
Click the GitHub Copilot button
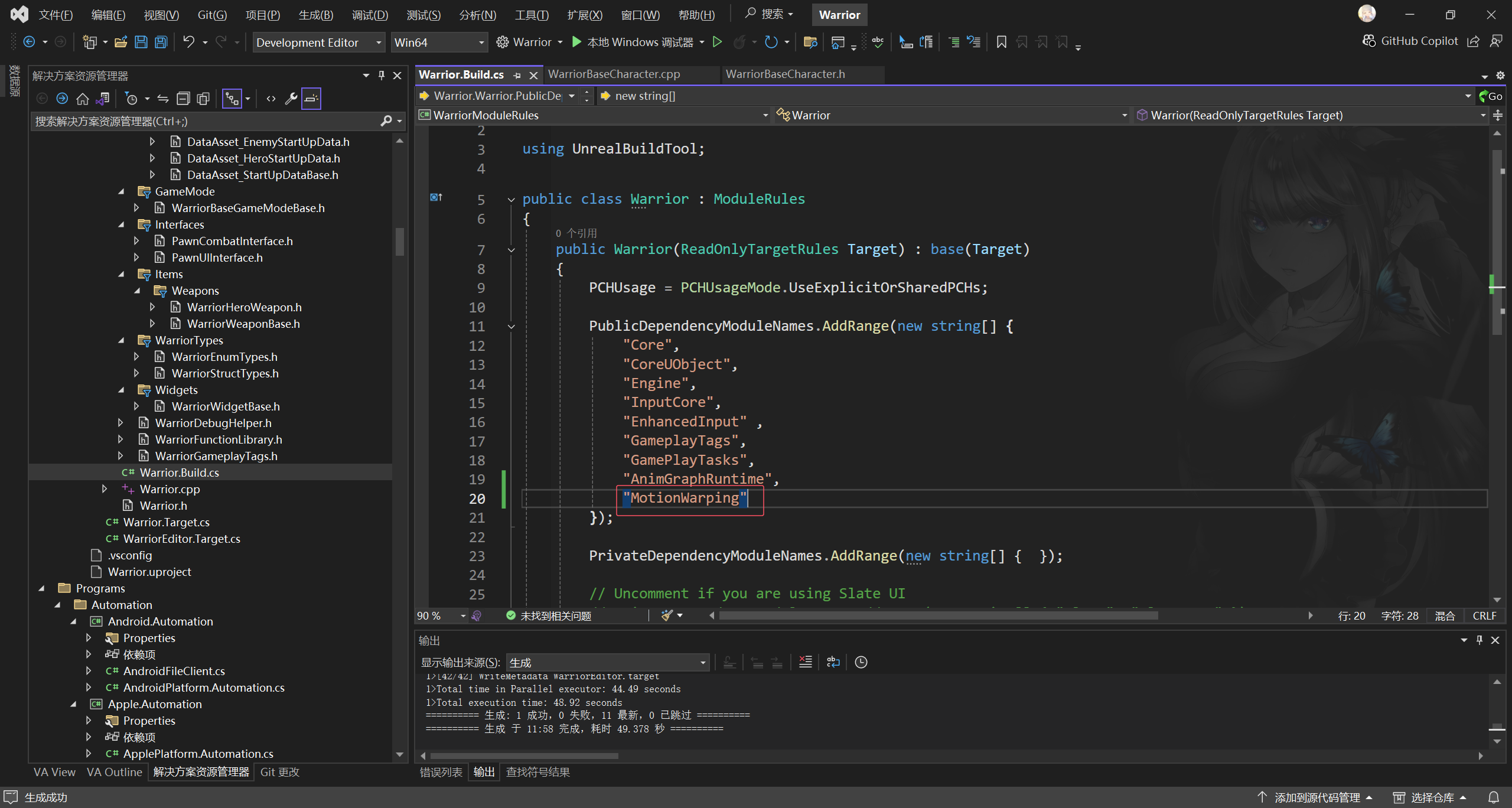[x=1410, y=41]
